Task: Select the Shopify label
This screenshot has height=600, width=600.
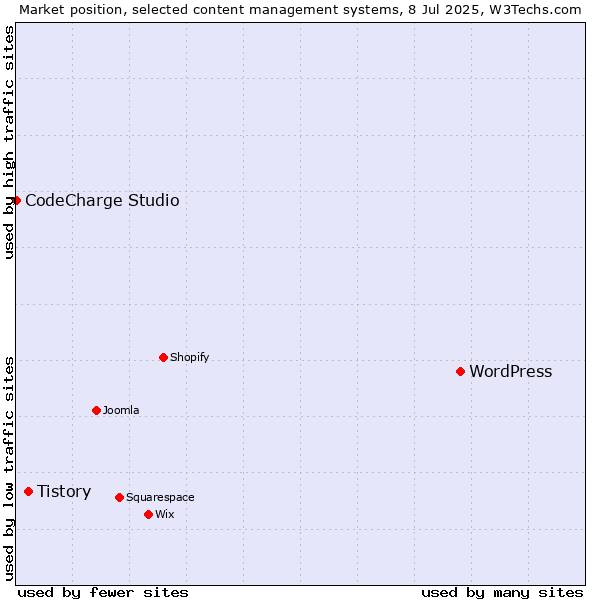Action: [189, 357]
